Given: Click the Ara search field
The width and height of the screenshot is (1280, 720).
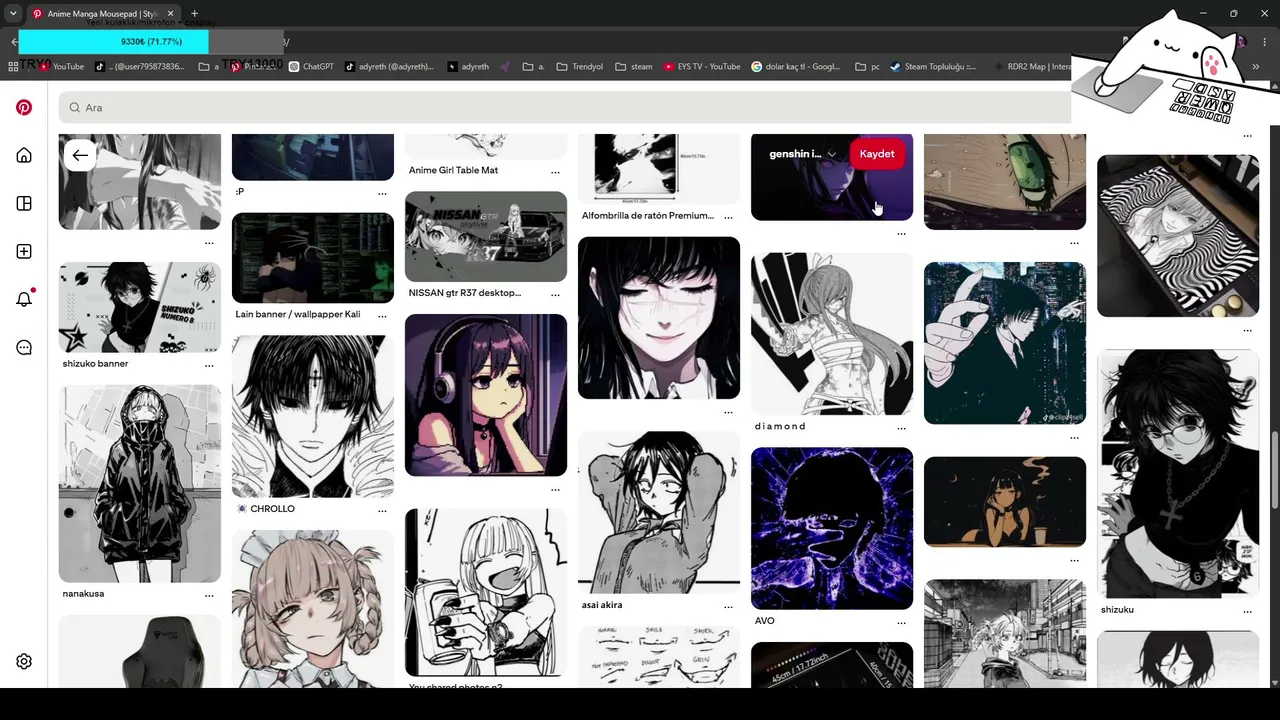Looking at the screenshot, I should point(565,107).
